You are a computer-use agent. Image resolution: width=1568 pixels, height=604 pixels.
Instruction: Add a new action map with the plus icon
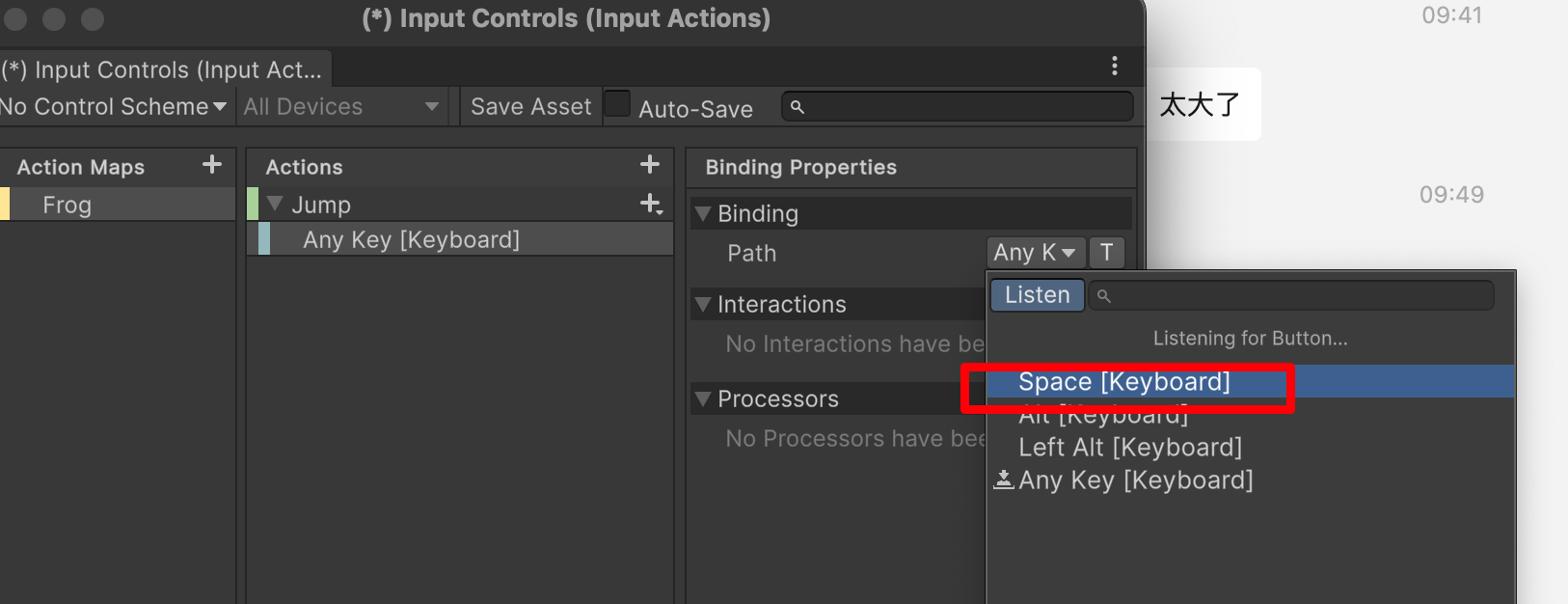212,165
